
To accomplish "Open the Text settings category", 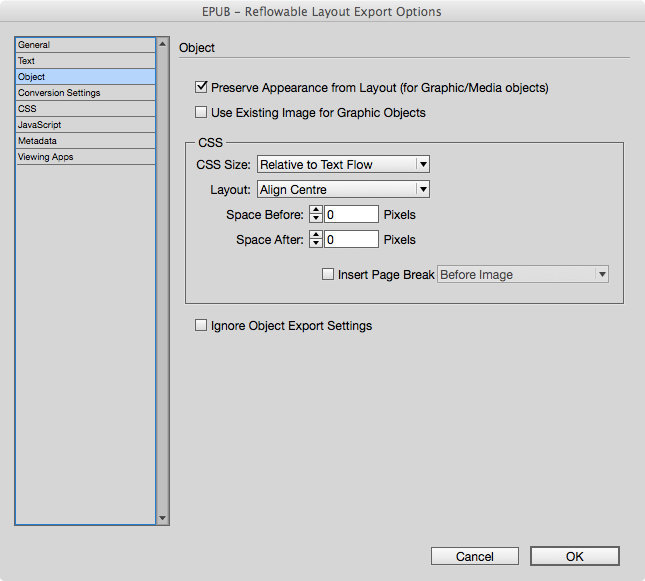I will point(85,61).
